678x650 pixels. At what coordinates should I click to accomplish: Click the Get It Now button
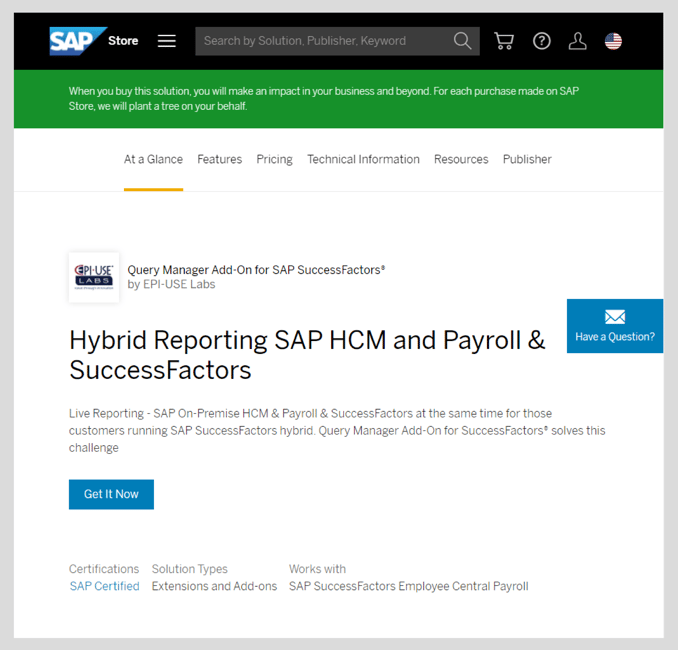[x=111, y=494]
